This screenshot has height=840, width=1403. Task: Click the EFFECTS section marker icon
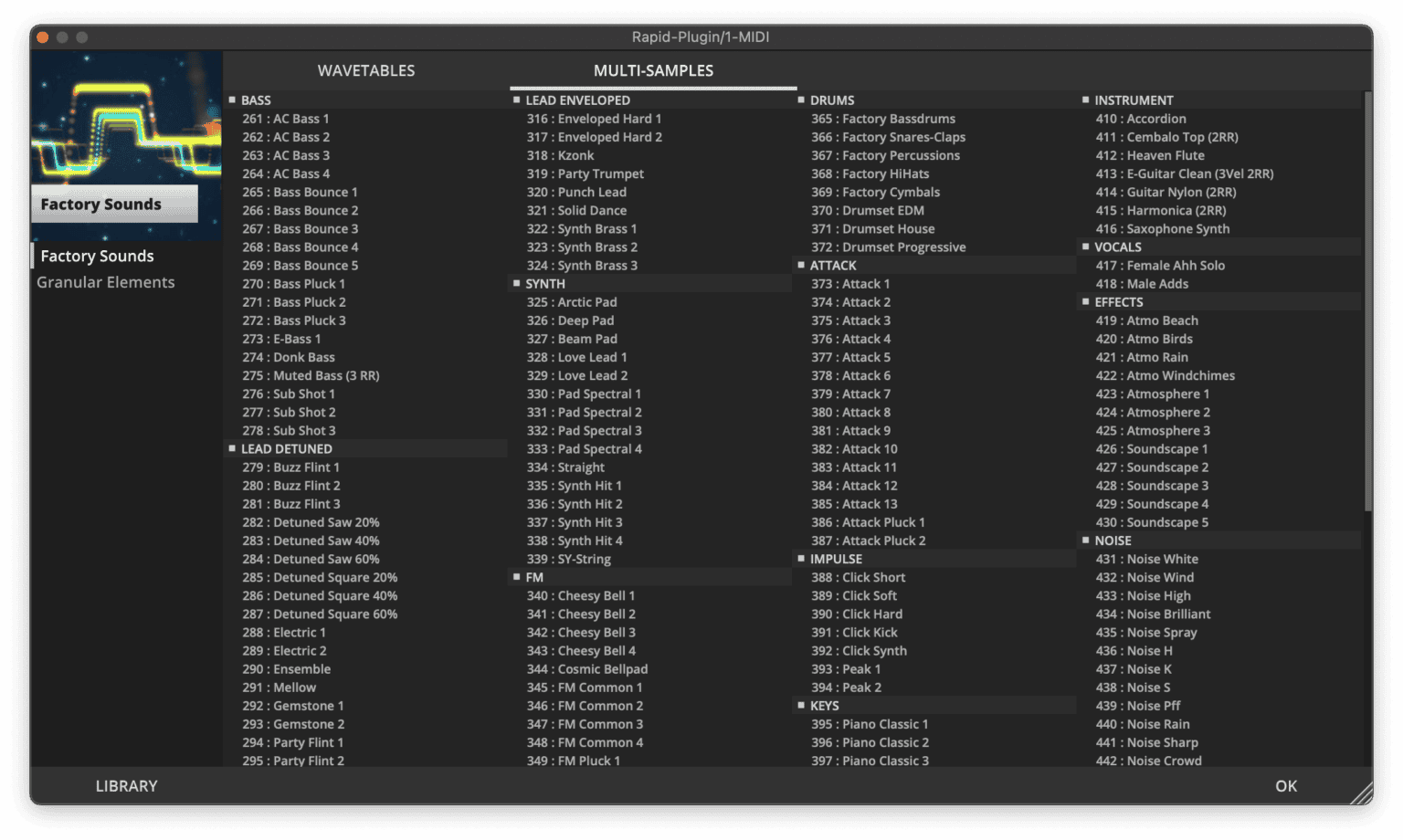(1088, 301)
